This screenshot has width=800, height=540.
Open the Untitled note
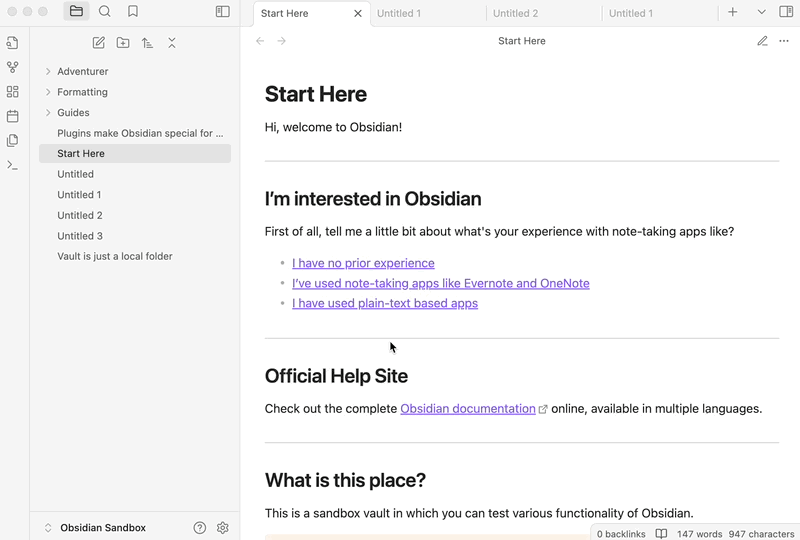click(x=135, y=174)
